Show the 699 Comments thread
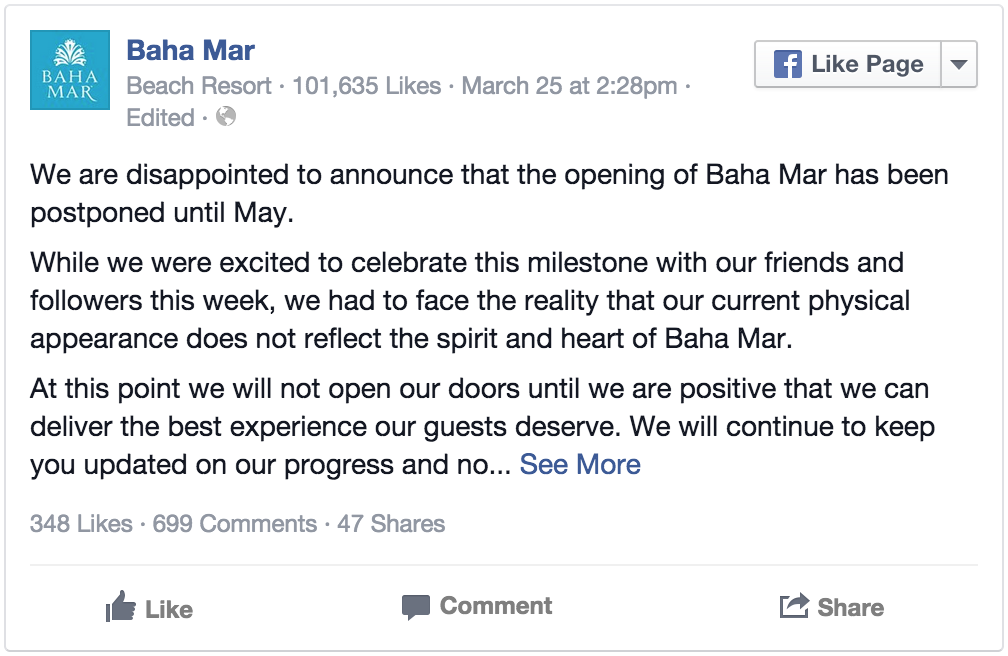This screenshot has height=656, width=1008. [235, 524]
